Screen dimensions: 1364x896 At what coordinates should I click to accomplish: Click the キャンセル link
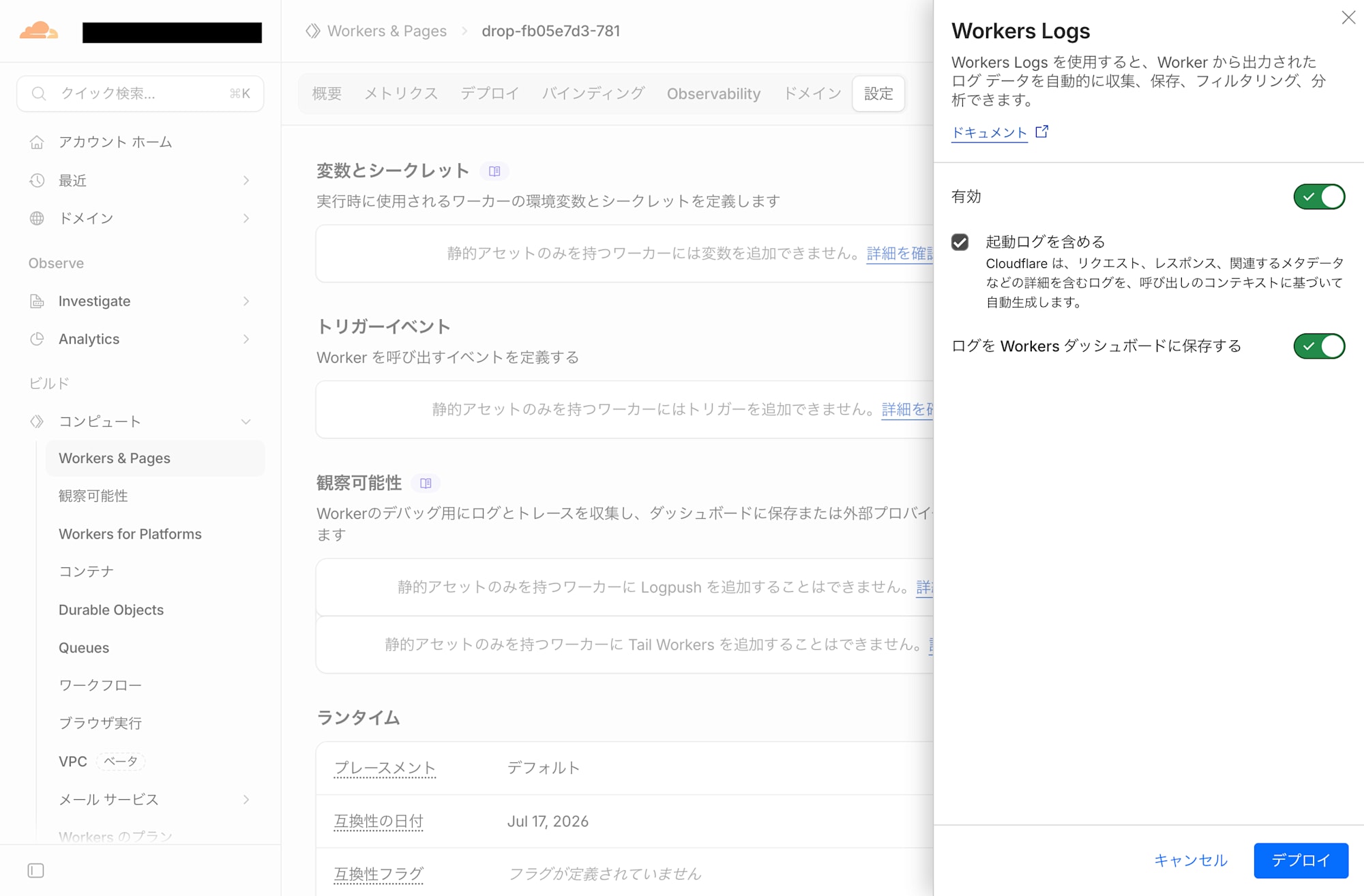click(1191, 861)
